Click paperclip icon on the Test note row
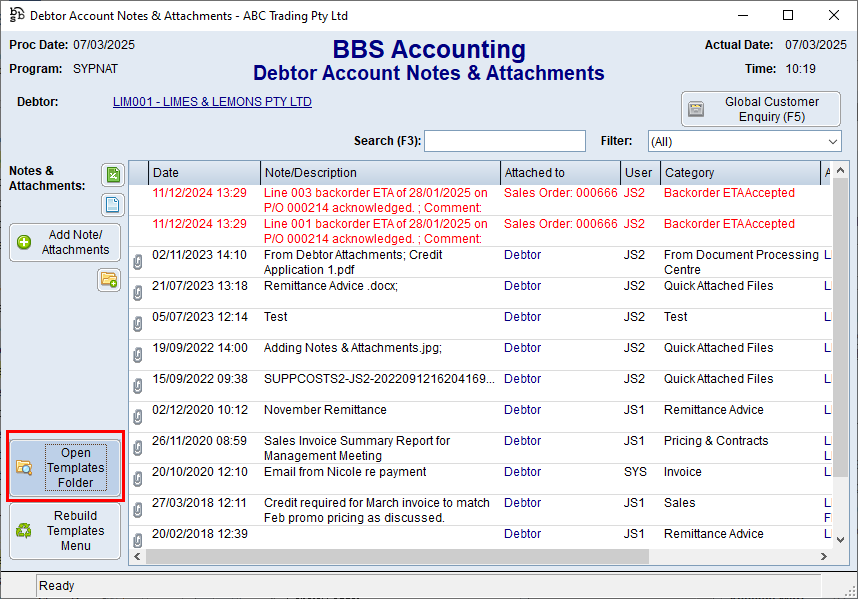Viewport: 858px width, 599px height. [x=138, y=324]
